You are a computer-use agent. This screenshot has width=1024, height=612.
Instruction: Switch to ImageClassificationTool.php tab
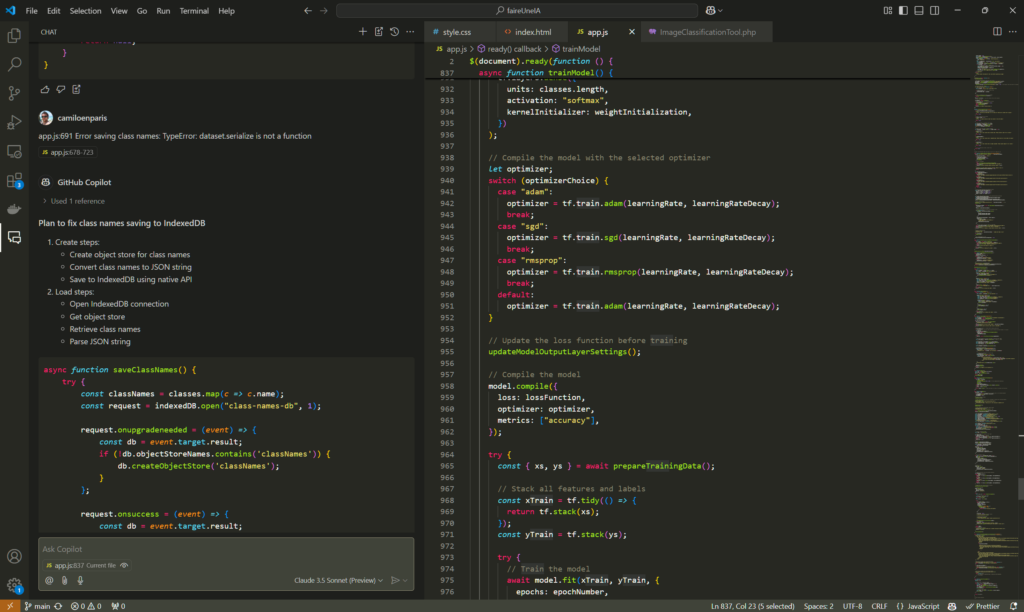tap(707, 32)
